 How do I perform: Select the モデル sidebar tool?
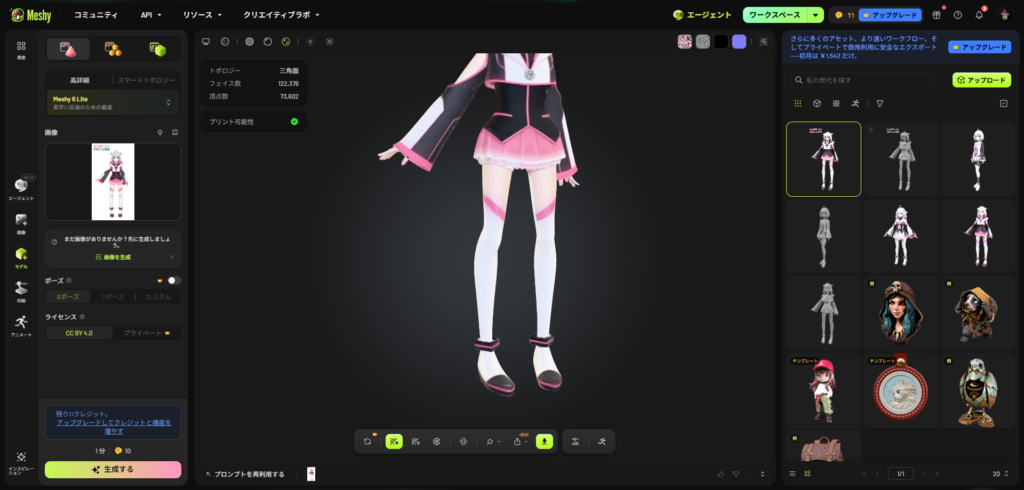click(22, 258)
